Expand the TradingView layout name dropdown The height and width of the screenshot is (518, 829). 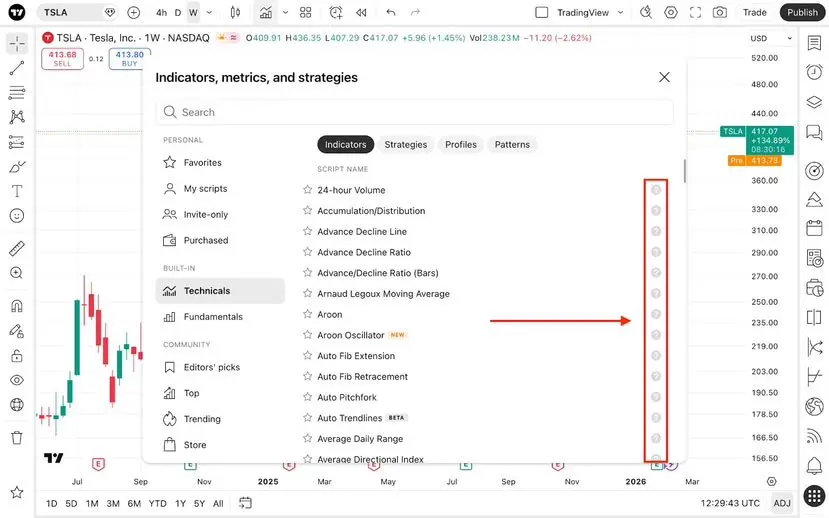tap(621, 13)
